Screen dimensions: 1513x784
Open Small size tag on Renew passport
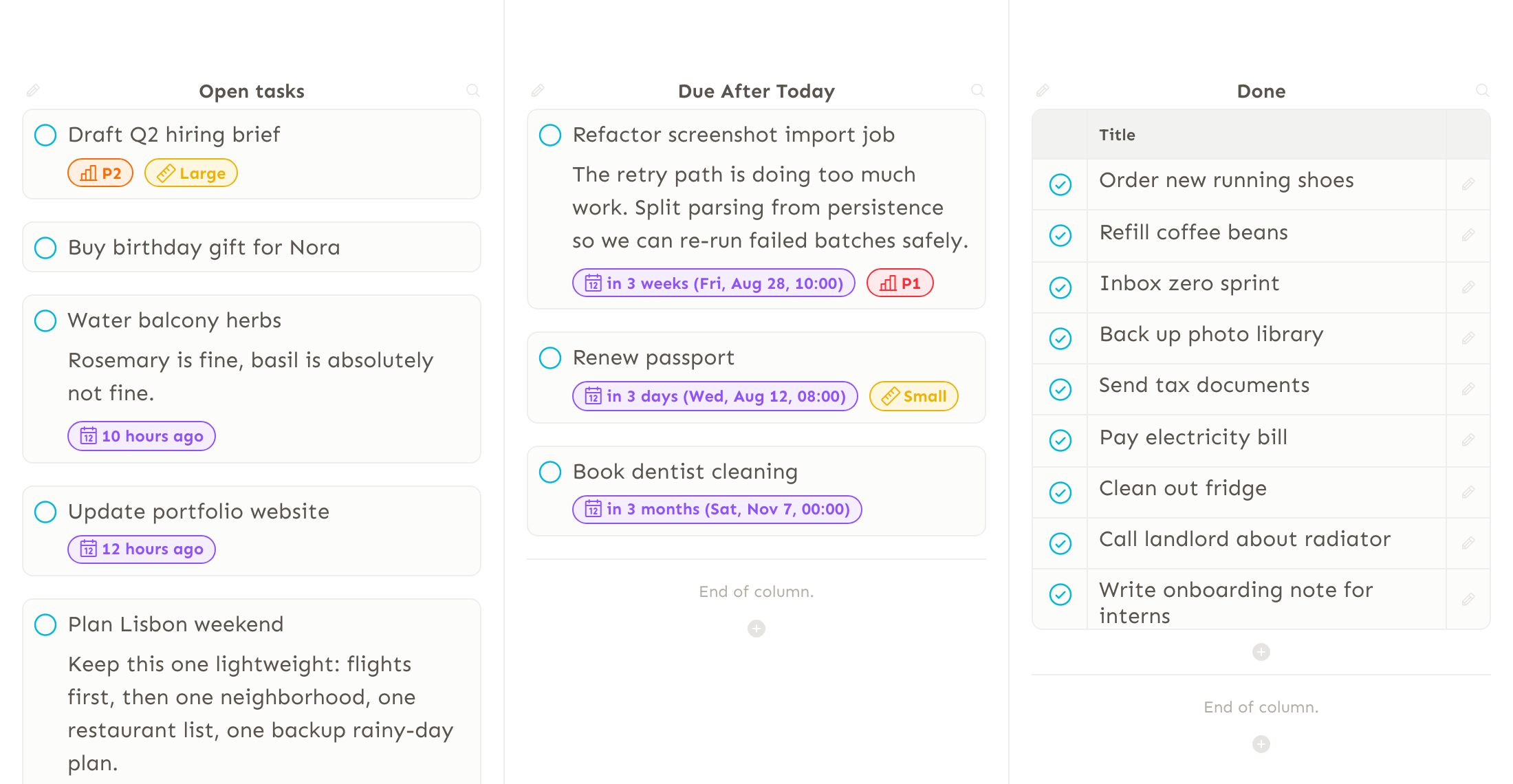(914, 396)
